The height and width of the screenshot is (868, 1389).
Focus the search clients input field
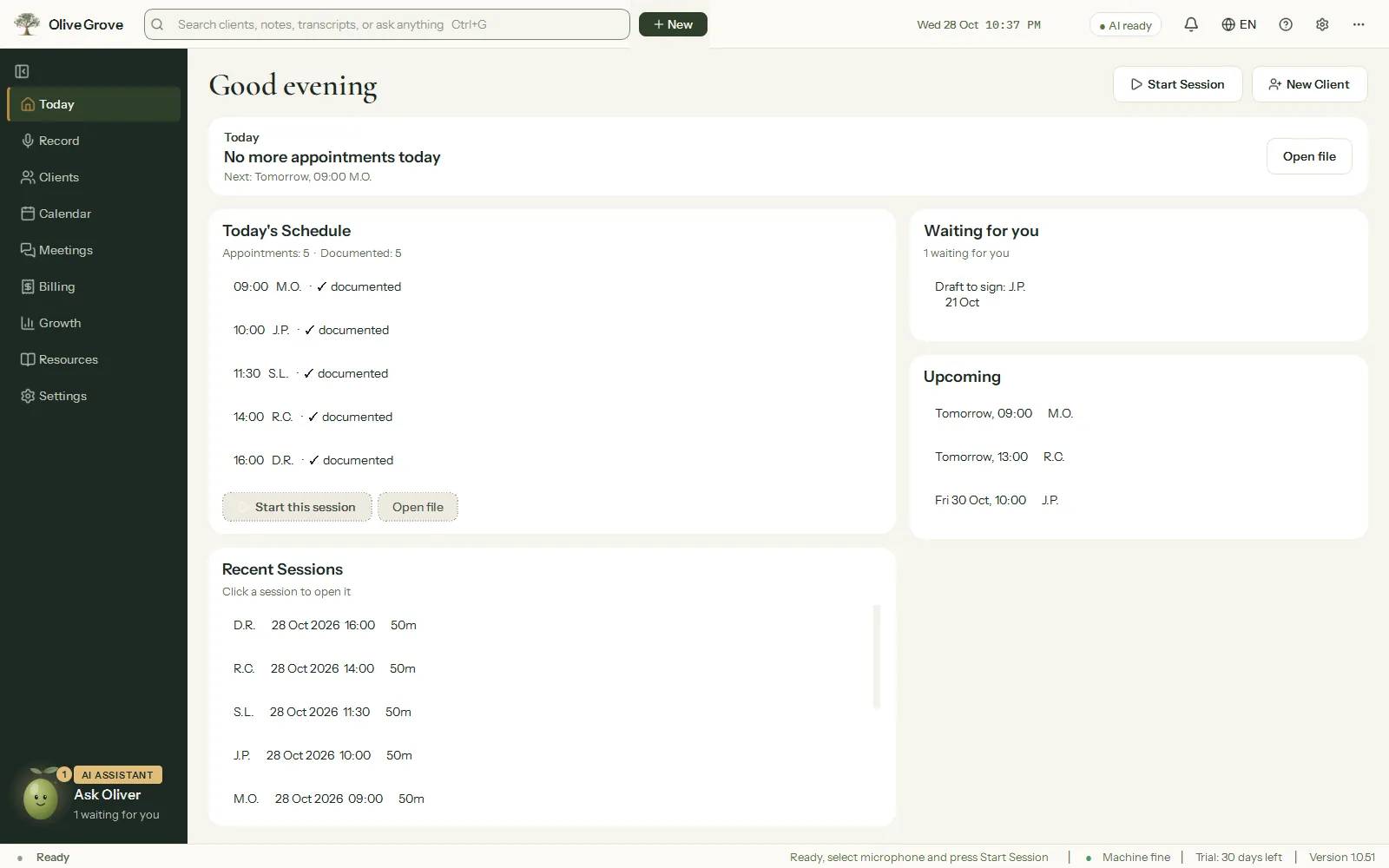pos(387,24)
